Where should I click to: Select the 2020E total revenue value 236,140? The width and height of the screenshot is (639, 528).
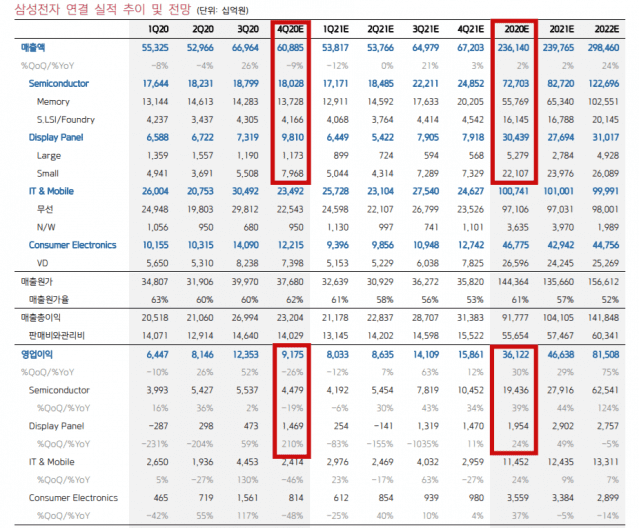coord(514,47)
